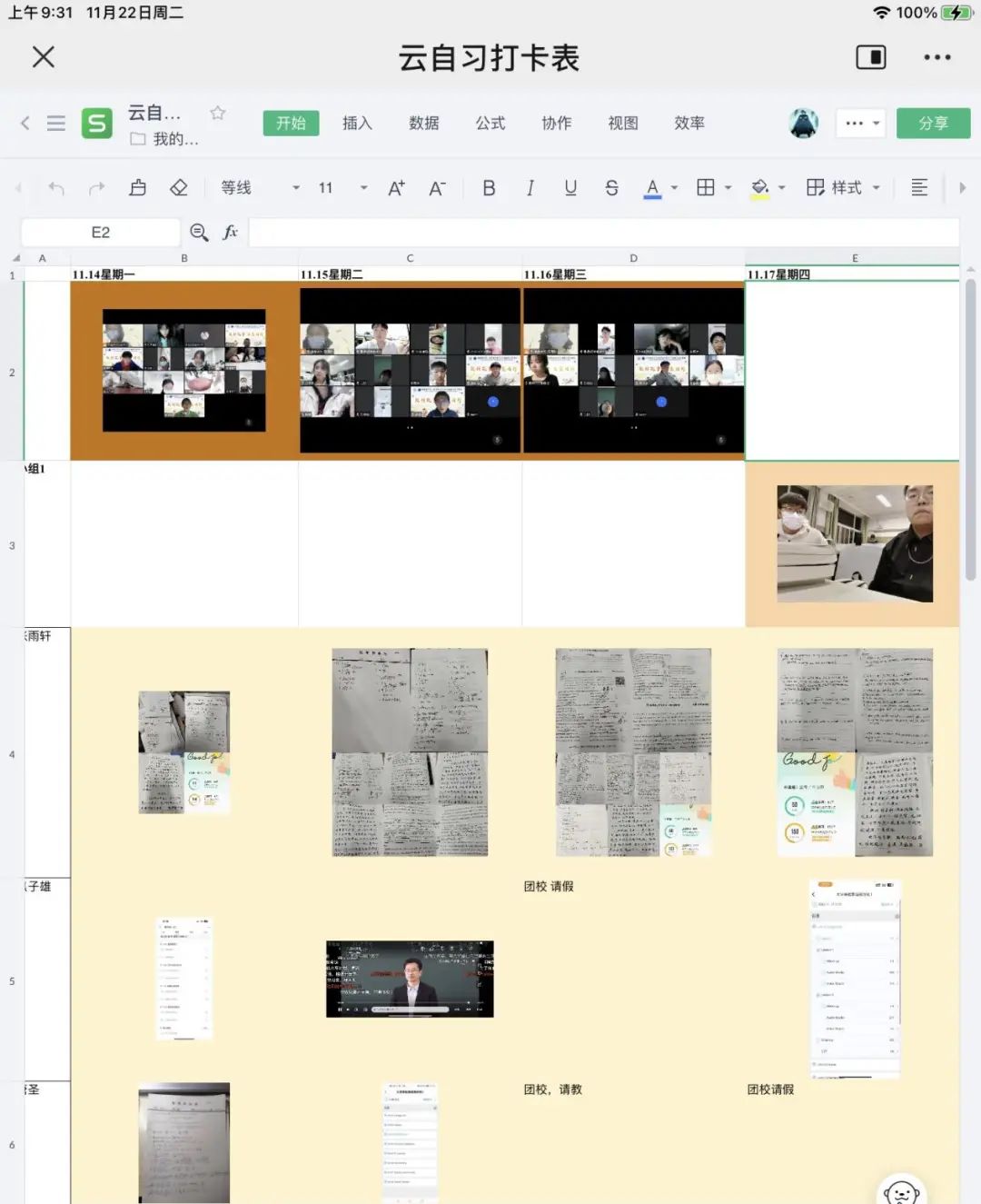
Task: Click the text alignment icon
Action: coord(919,187)
